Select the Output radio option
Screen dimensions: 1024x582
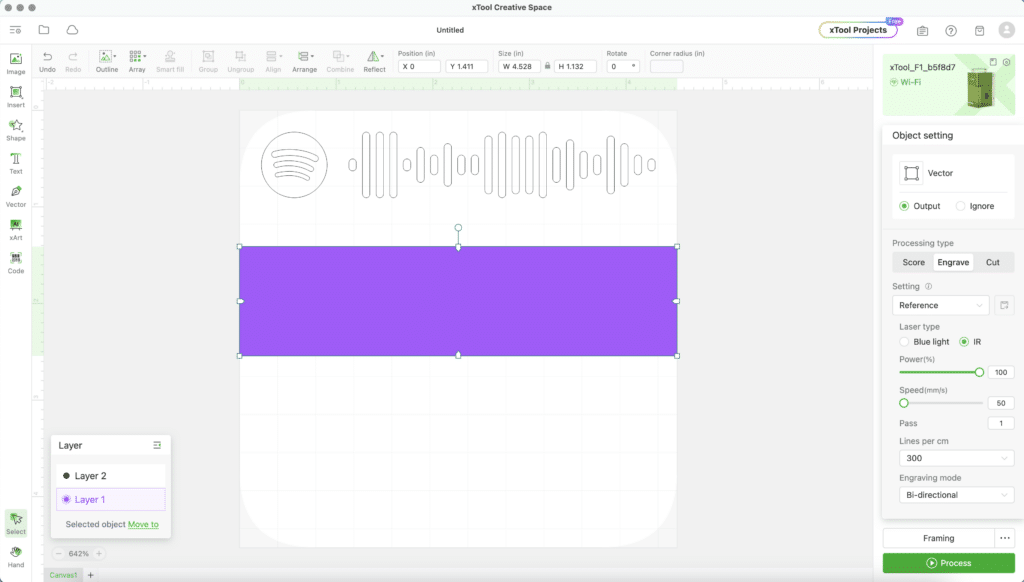(x=904, y=206)
